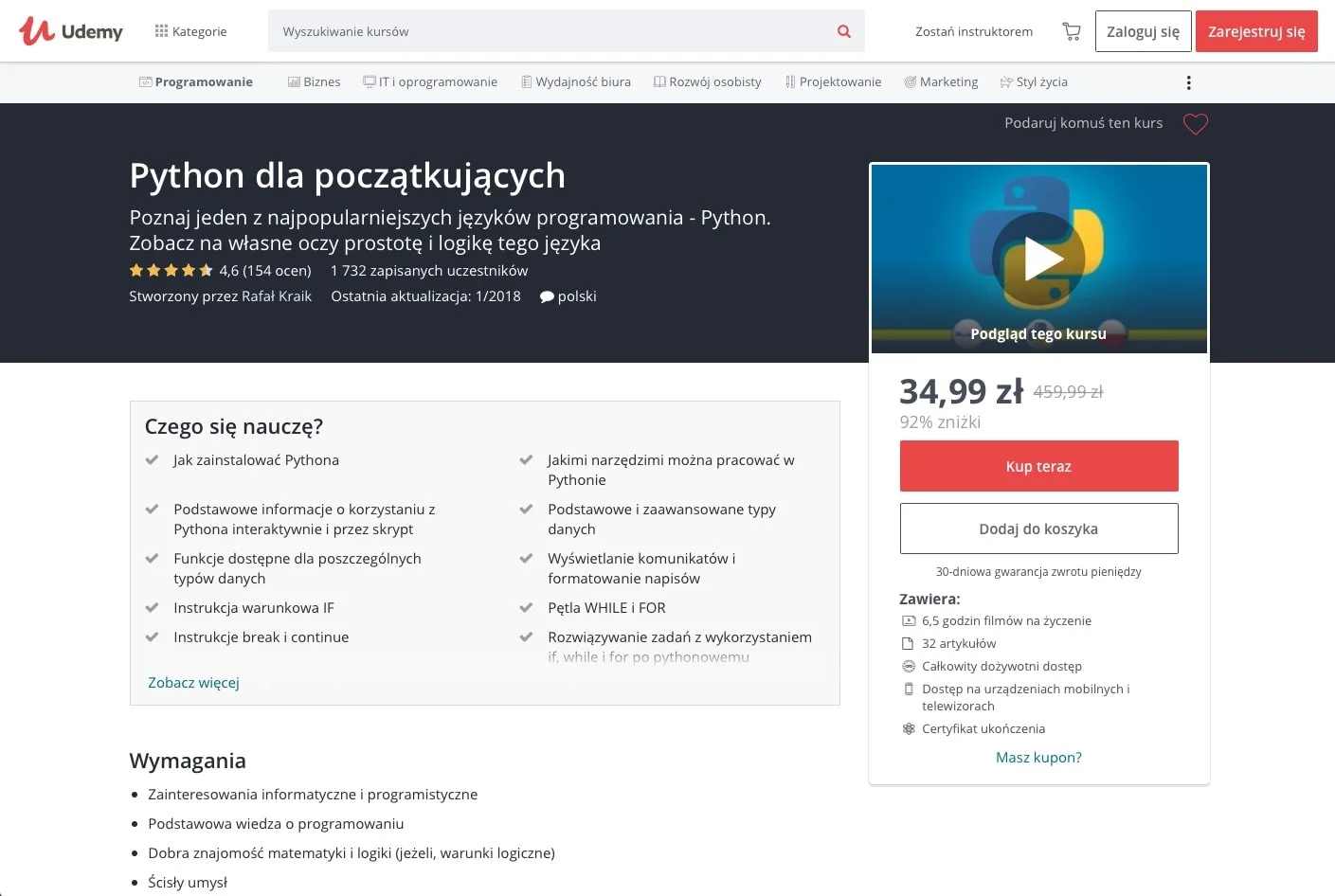Select Programowanie category tab

196,82
